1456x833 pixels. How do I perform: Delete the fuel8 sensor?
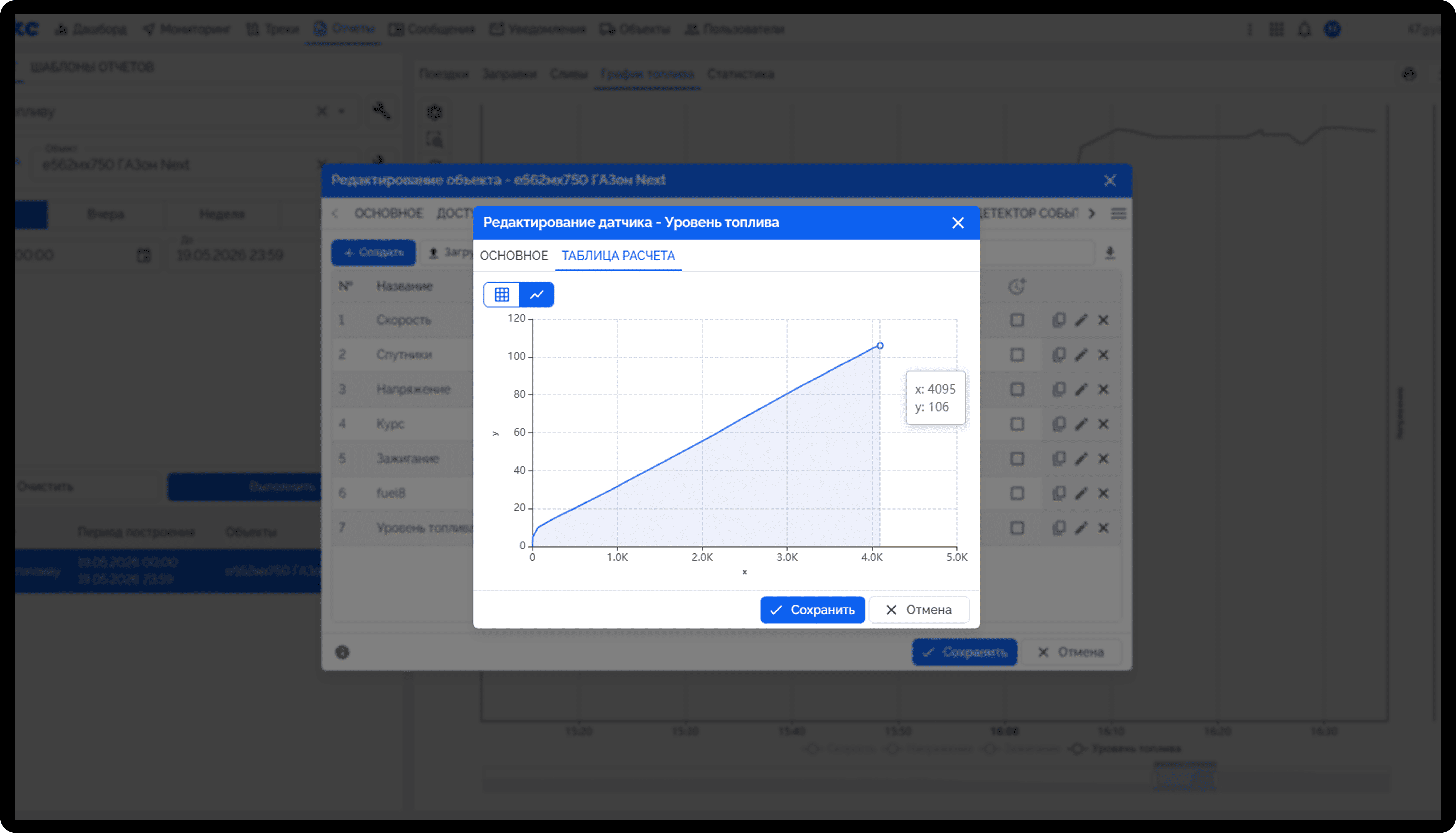[1103, 493]
